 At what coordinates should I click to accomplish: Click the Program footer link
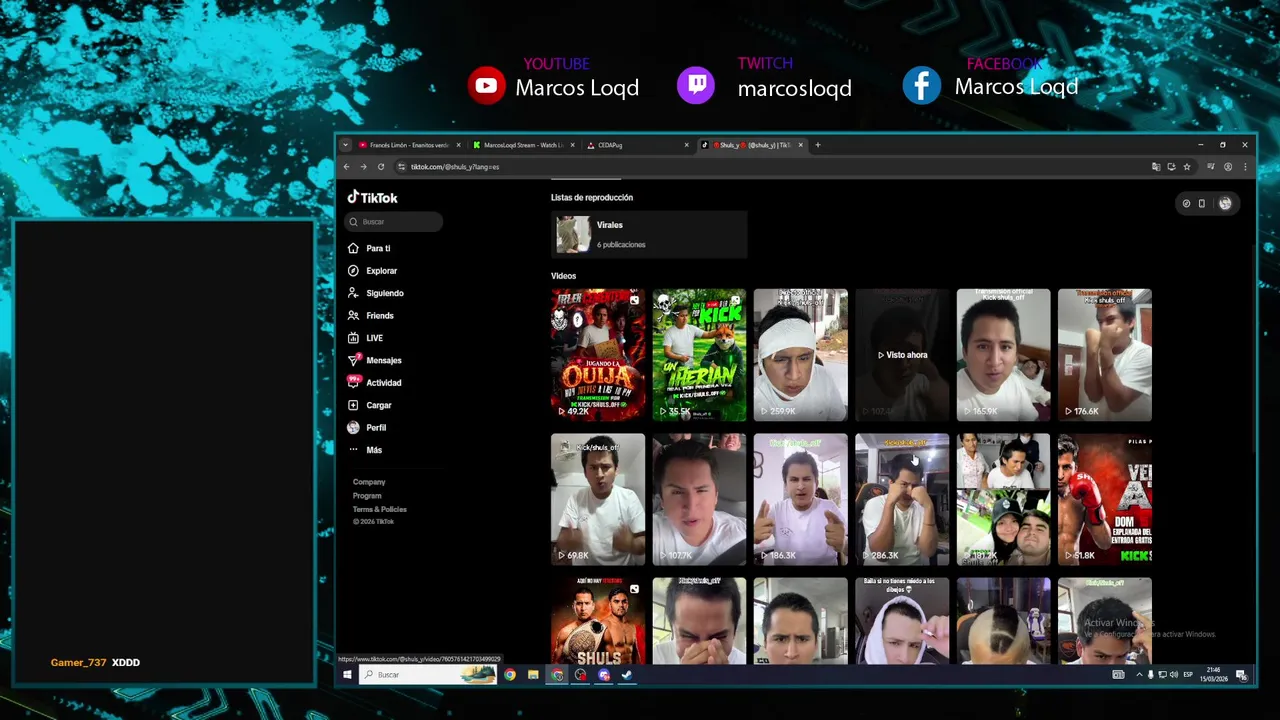[x=367, y=496]
